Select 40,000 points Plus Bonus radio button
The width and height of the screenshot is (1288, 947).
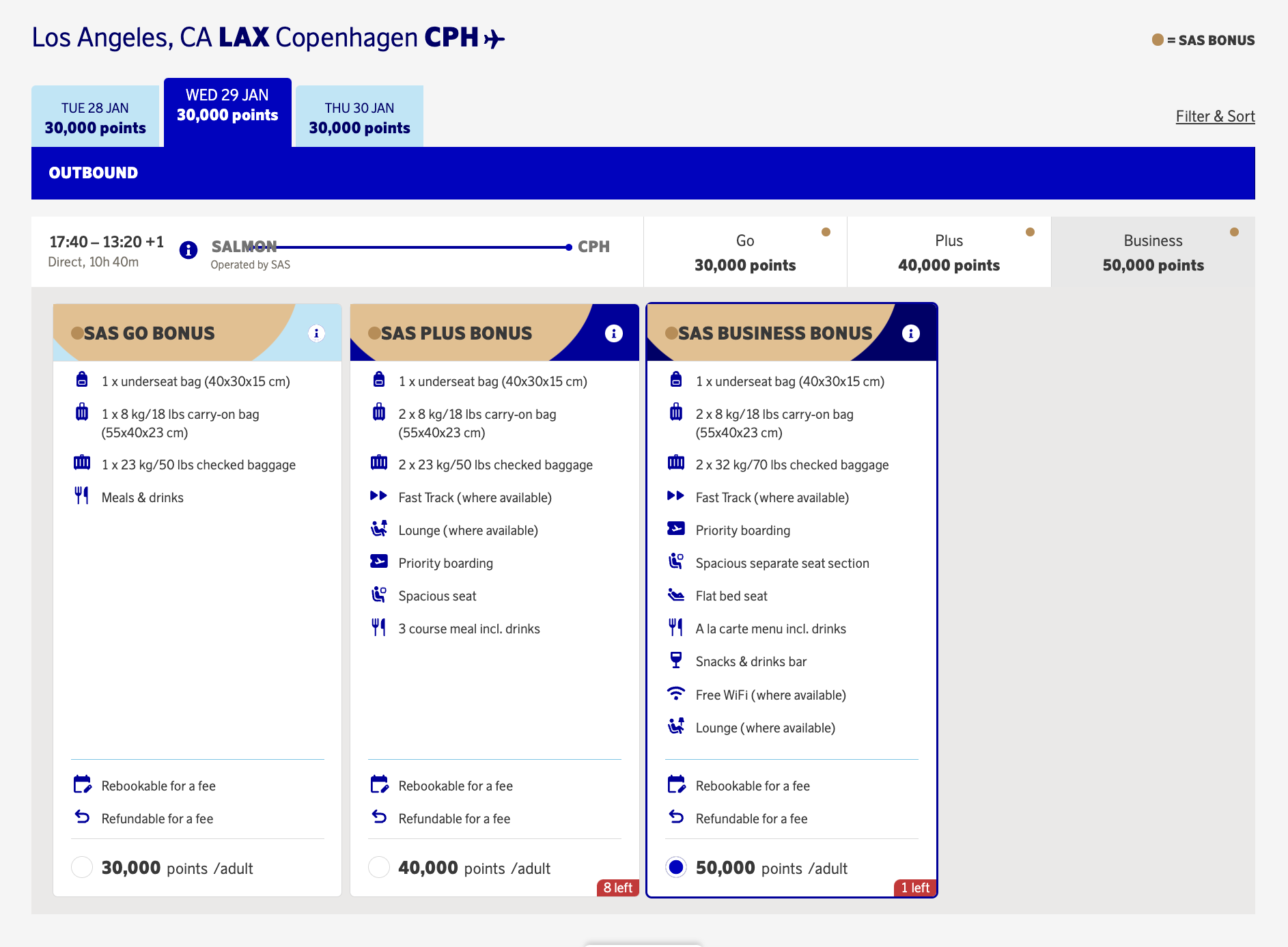click(379, 867)
